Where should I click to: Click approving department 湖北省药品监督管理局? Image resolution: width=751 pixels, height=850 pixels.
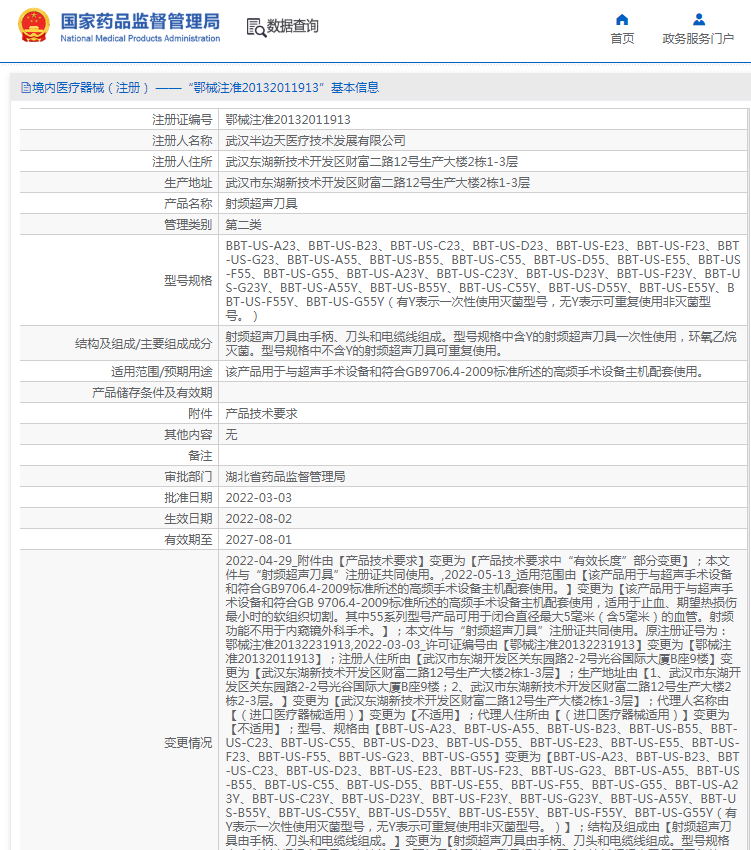pyautogui.click(x=285, y=477)
